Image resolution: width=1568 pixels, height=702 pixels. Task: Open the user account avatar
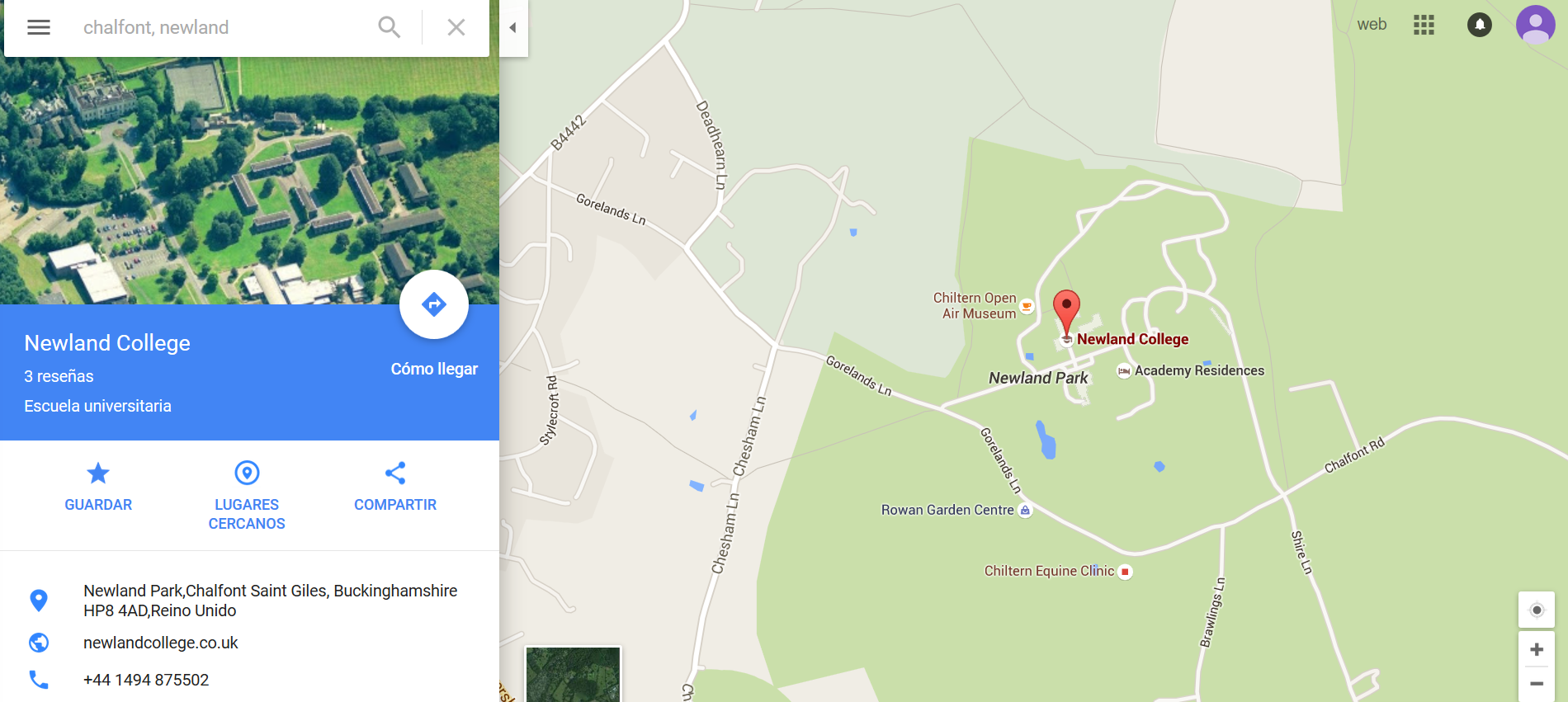pos(1536,25)
